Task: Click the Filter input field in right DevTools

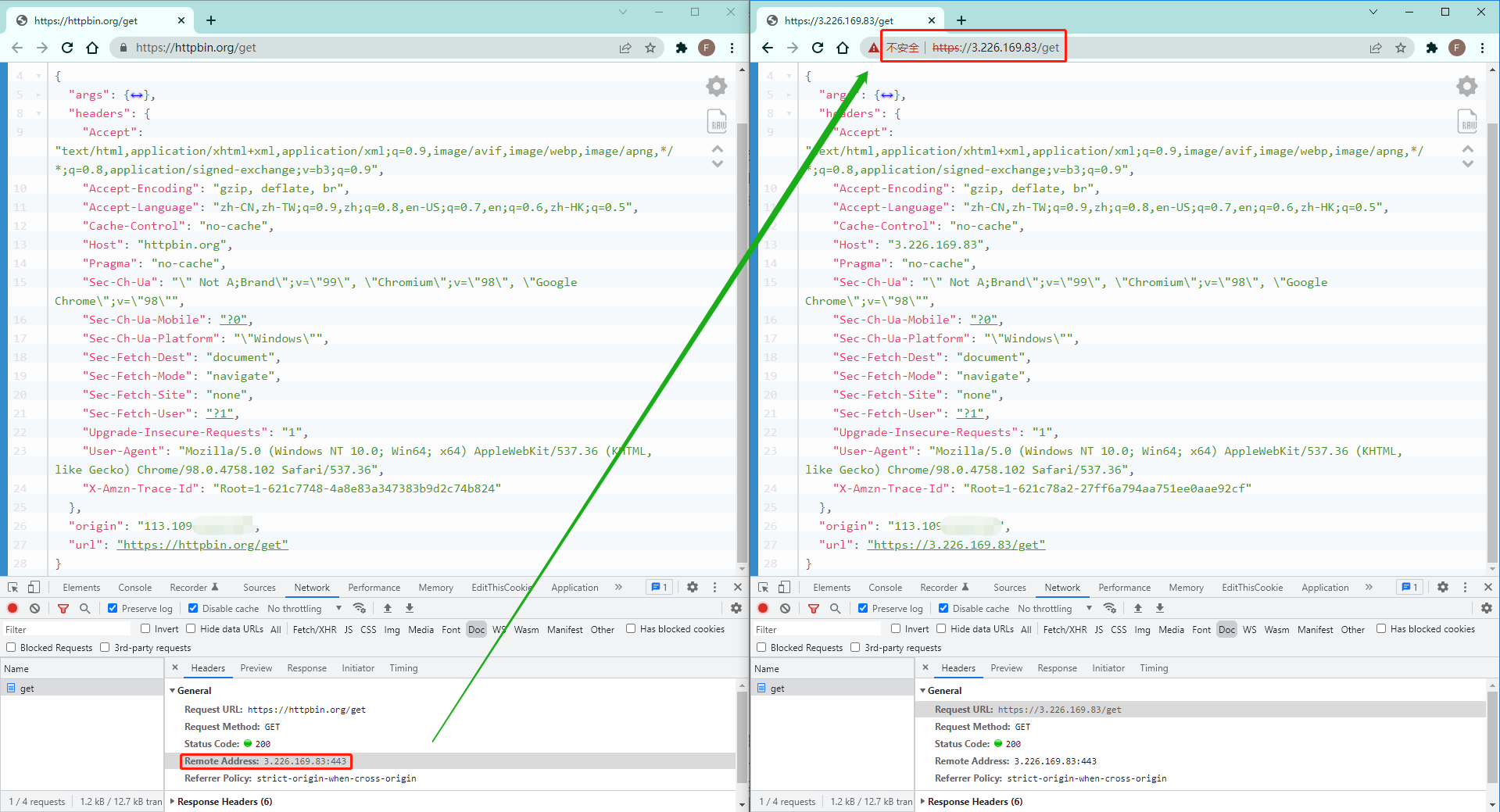Action: [818, 629]
